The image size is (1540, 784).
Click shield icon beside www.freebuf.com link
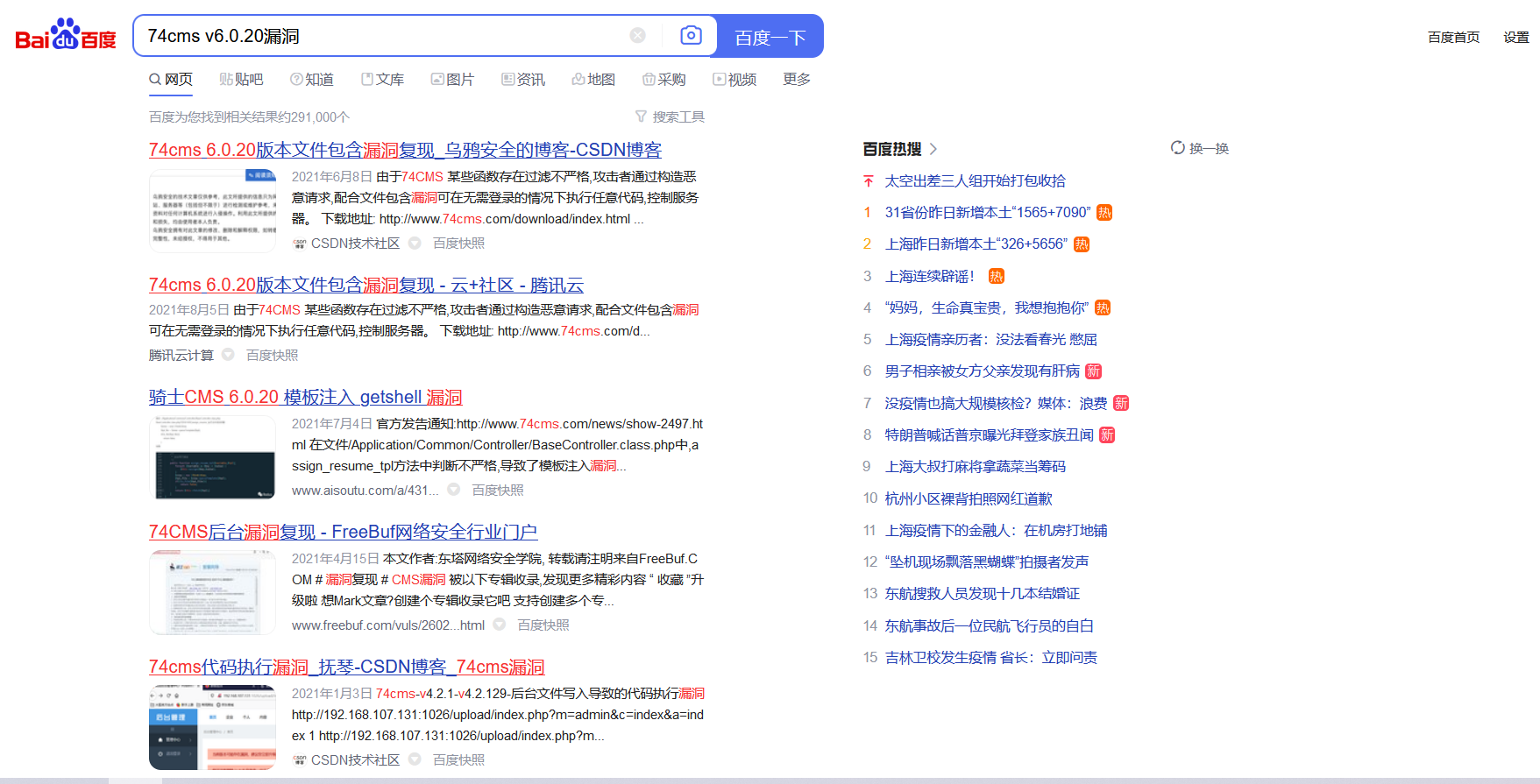500,625
